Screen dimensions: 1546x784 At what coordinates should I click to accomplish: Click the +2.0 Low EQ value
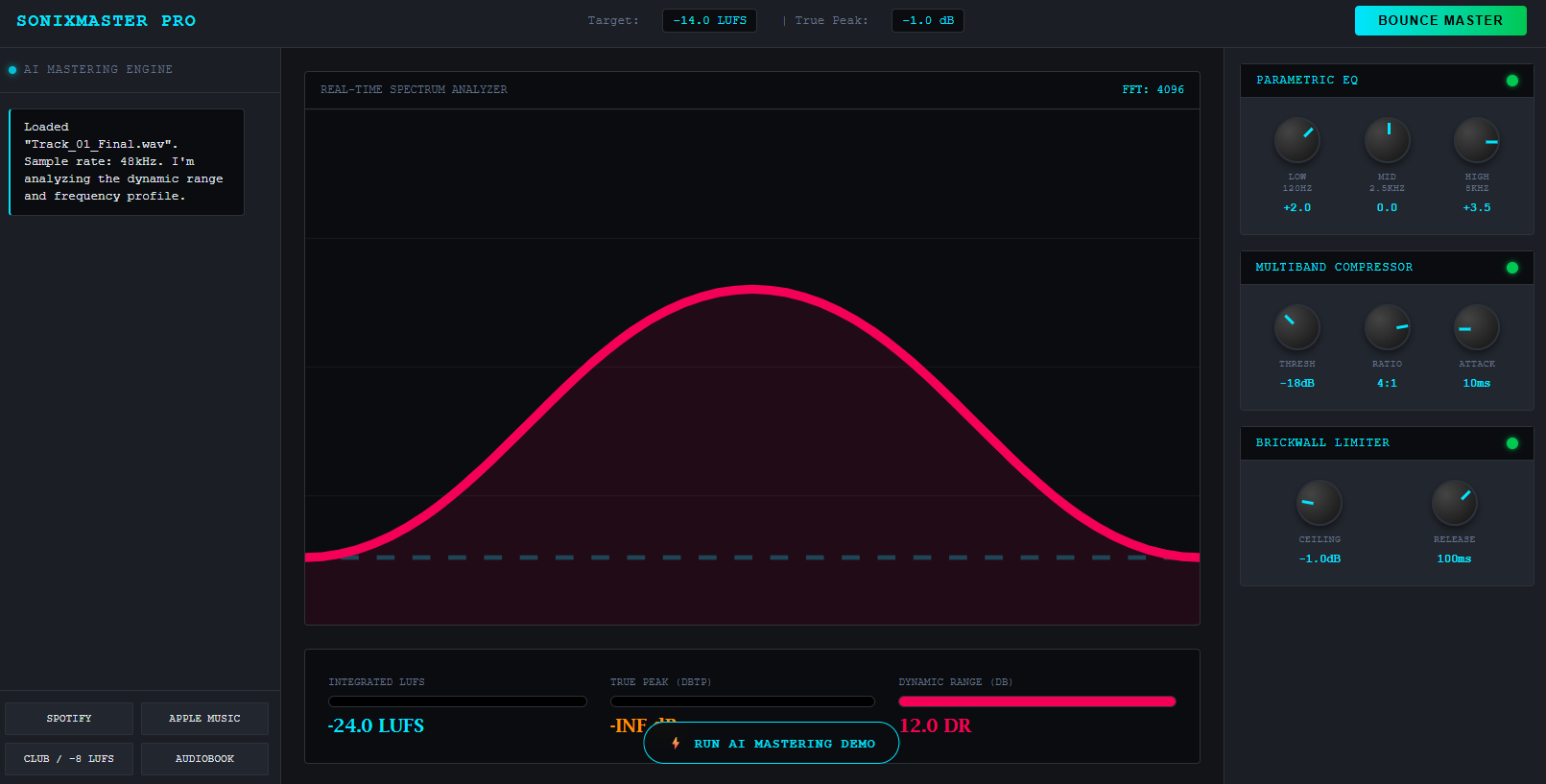tap(1296, 207)
